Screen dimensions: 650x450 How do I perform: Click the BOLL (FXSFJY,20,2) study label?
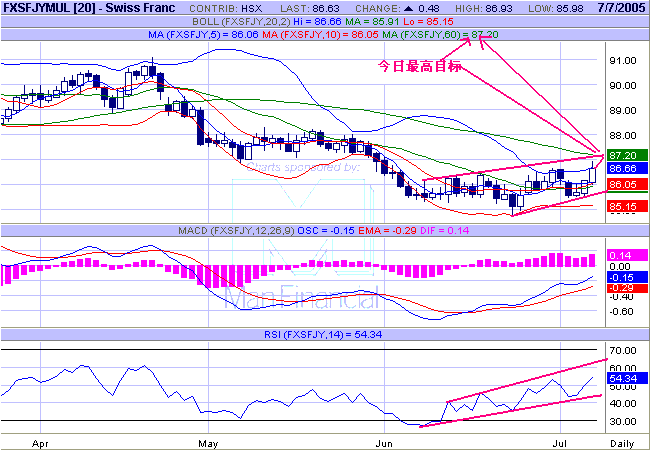pos(241,22)
